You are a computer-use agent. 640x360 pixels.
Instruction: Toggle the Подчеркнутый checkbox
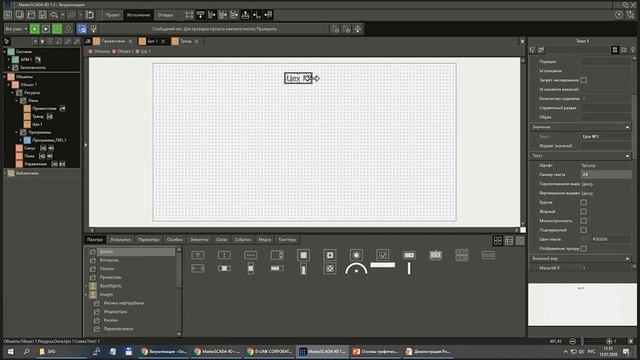[584, 230]
